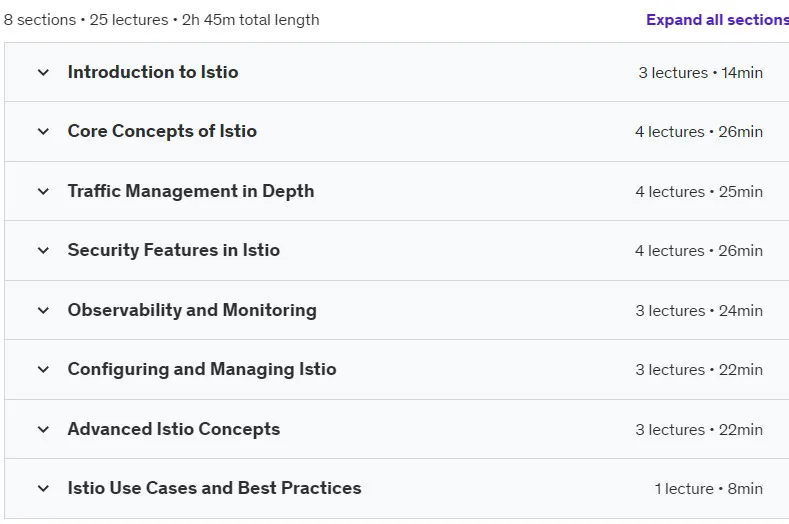
Task: Click '4 lectures • 26min' in Core Concepts row
Action: click(x=699, y=131)
